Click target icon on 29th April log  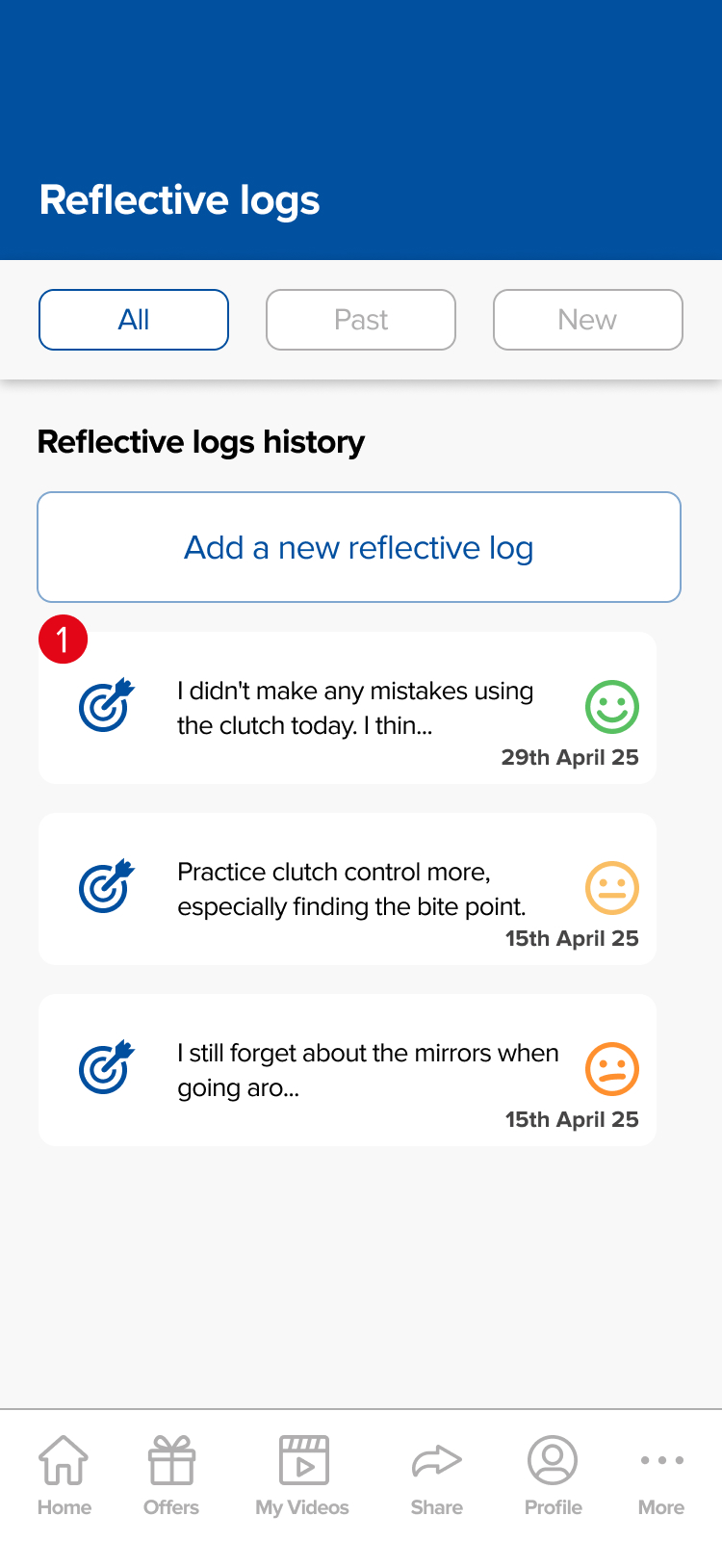(106, 706)
